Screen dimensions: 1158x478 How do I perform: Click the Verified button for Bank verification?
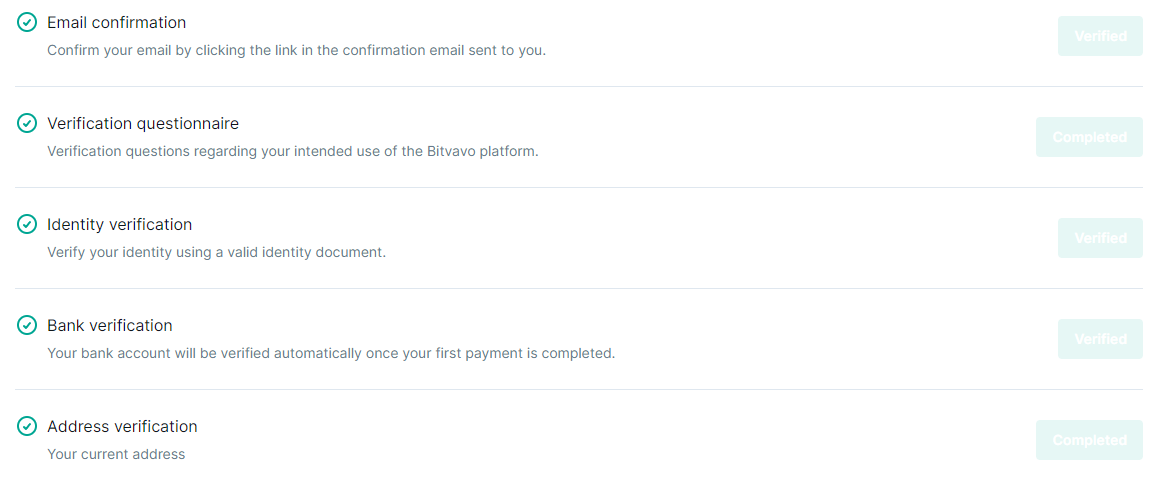pos(1100,339)
